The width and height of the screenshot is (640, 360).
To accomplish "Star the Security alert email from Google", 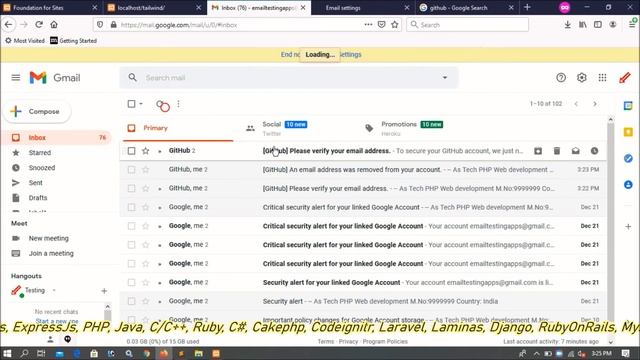I will [x=146, y=301].
